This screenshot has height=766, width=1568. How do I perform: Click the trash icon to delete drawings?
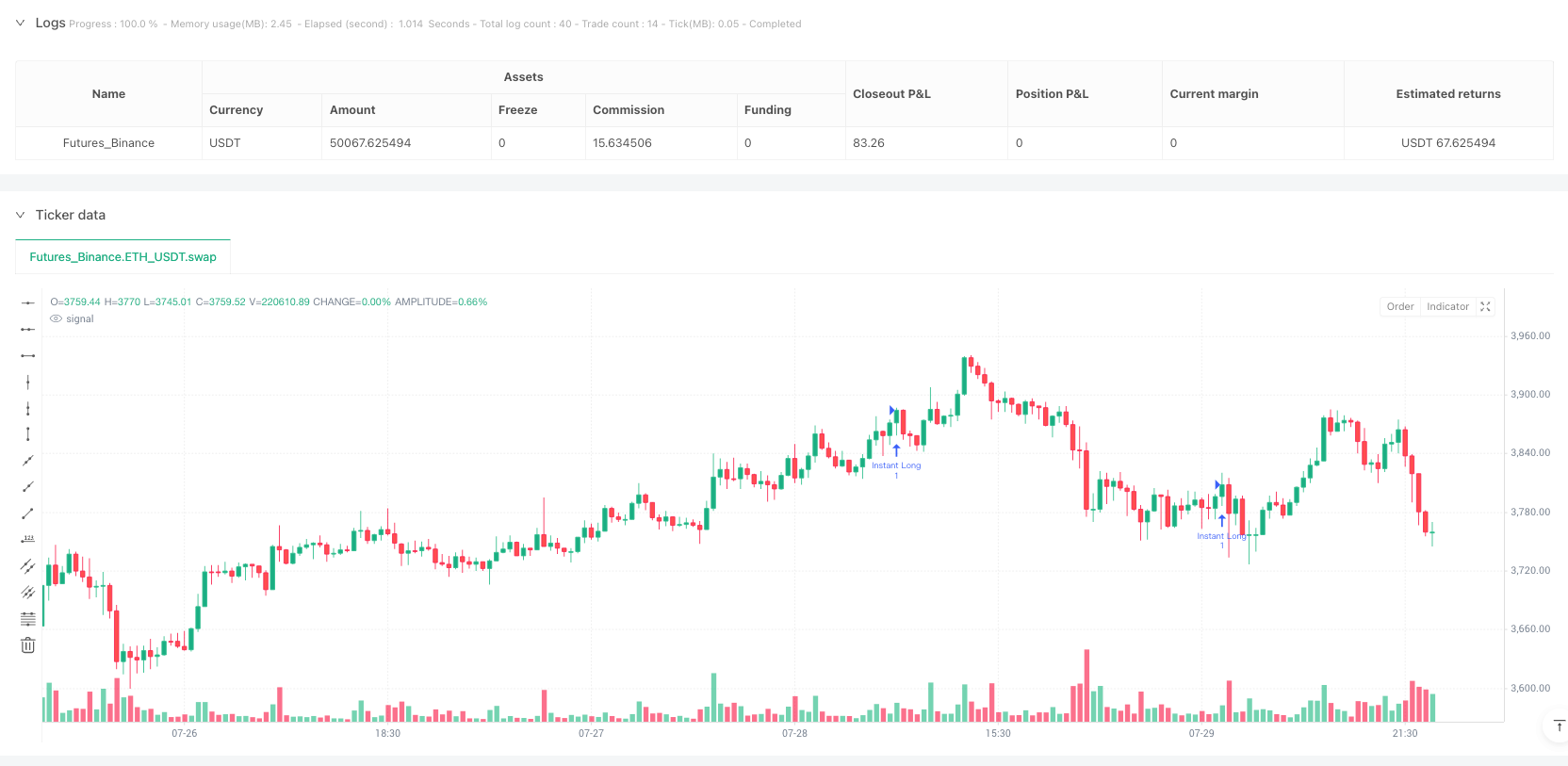click(x=28, y=645)
